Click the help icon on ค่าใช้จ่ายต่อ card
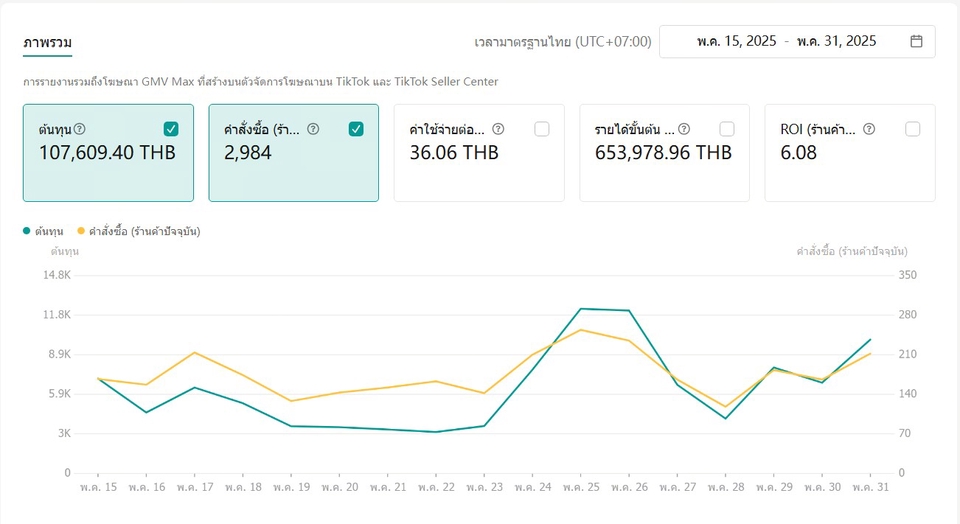Viewport: 960px width, 524px height. coord(498,129)
